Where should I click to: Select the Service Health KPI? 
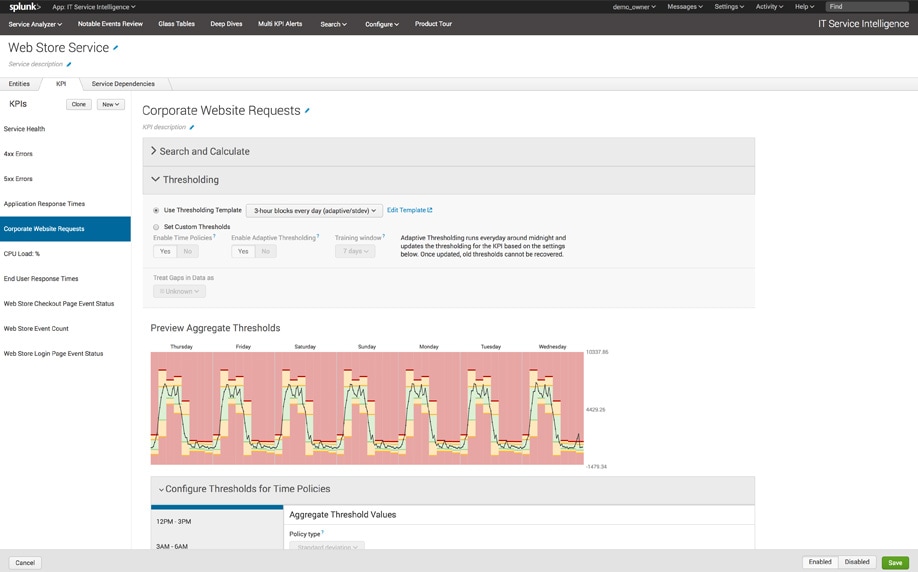pyautogui.click(x=65, y=129)
